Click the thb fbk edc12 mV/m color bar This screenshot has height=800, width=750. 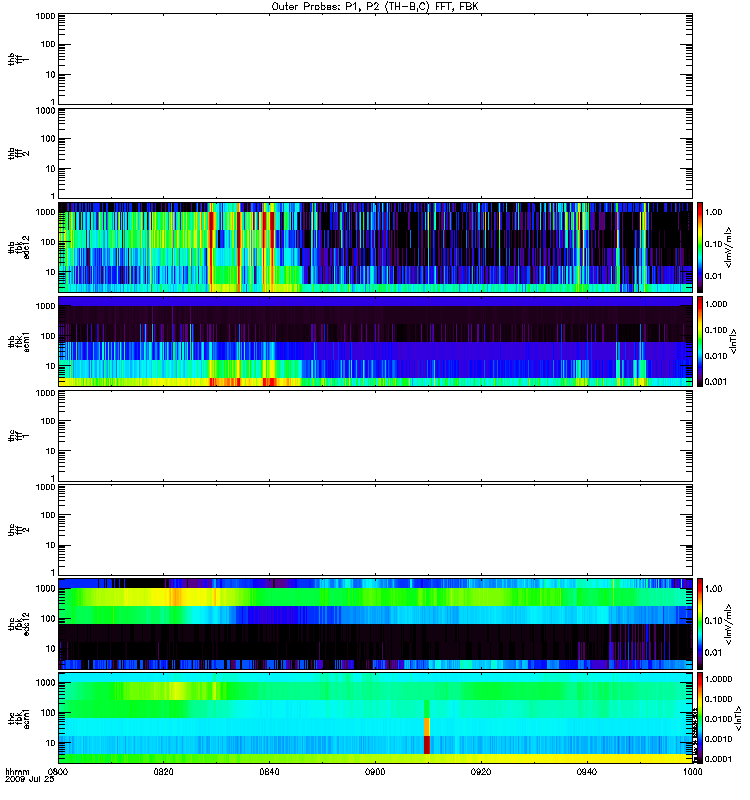pos(700,247)
